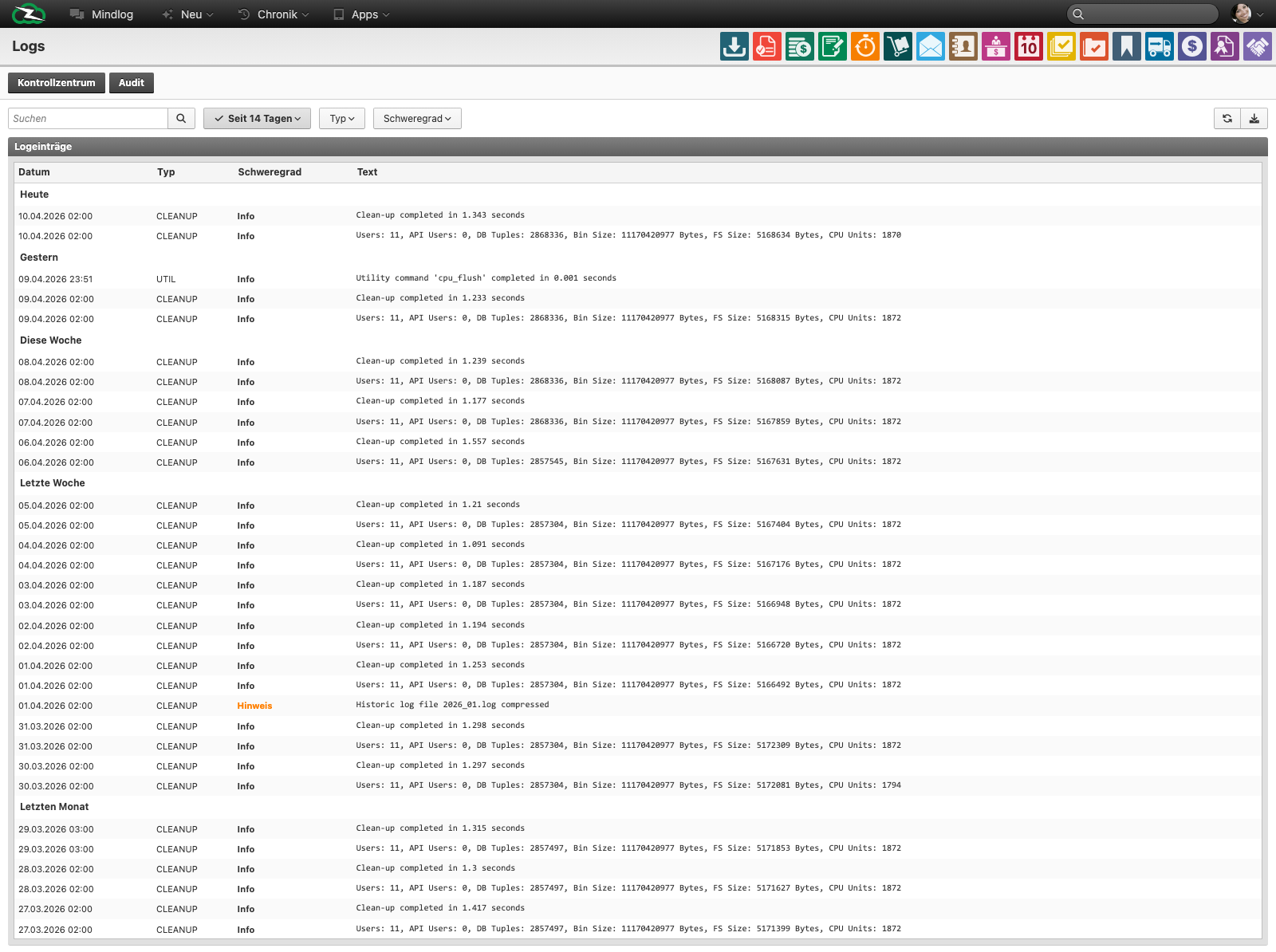Refresh the log entries list

1227,118
